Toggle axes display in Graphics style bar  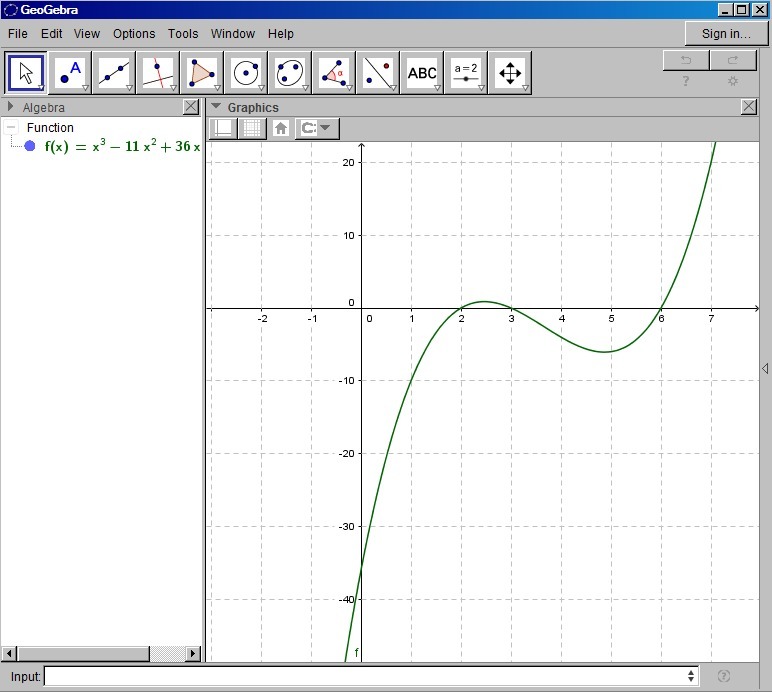[222, 128]
